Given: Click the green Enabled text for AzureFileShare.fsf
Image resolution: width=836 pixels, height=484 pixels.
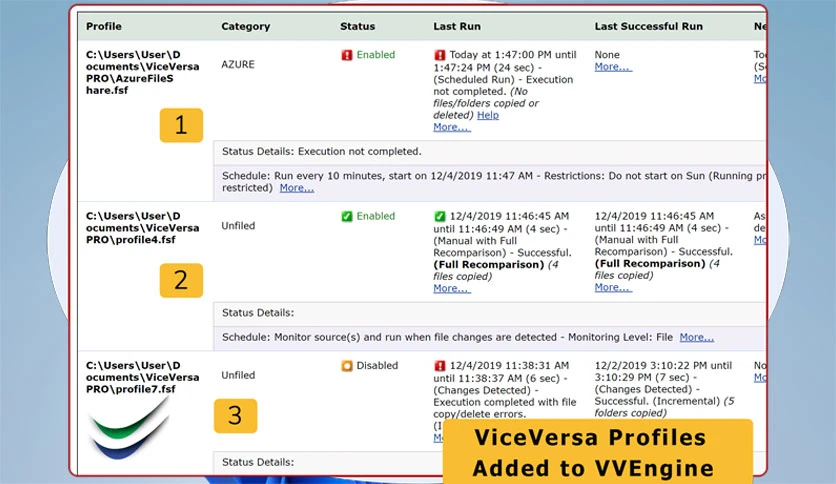Looking at the screenshot, I should [x=376, y=55].
